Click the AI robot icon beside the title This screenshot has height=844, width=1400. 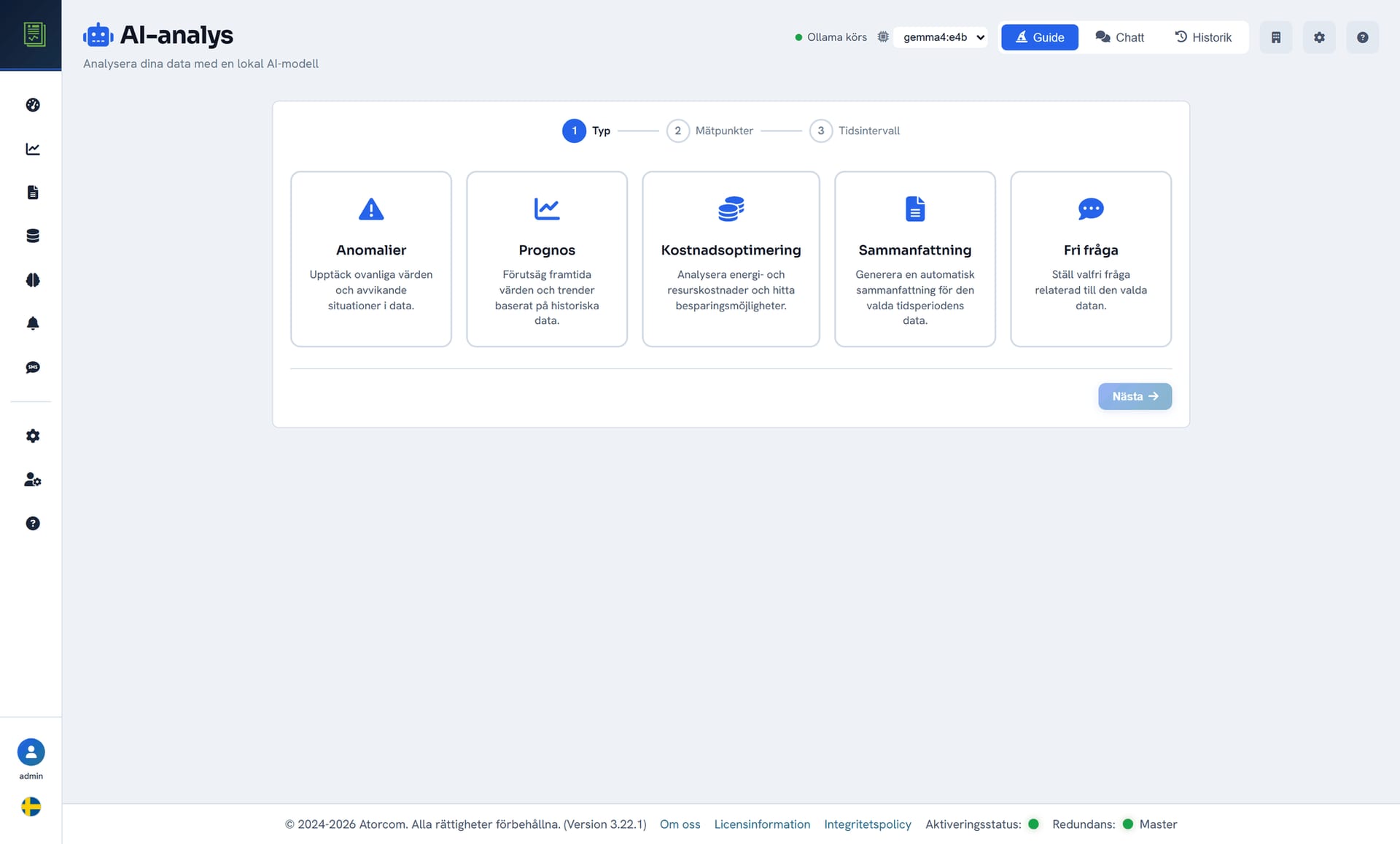98,35
